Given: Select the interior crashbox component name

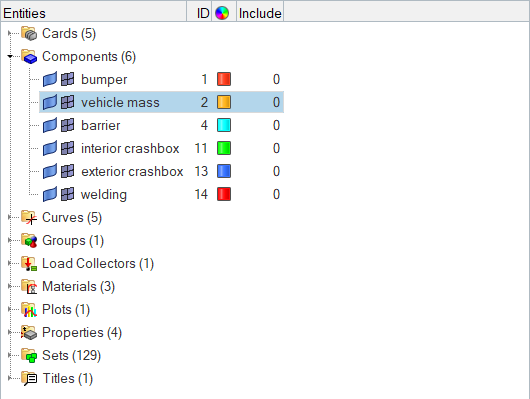Looking at the screenshot, I should pyautogui.click(x=130, y=148).
